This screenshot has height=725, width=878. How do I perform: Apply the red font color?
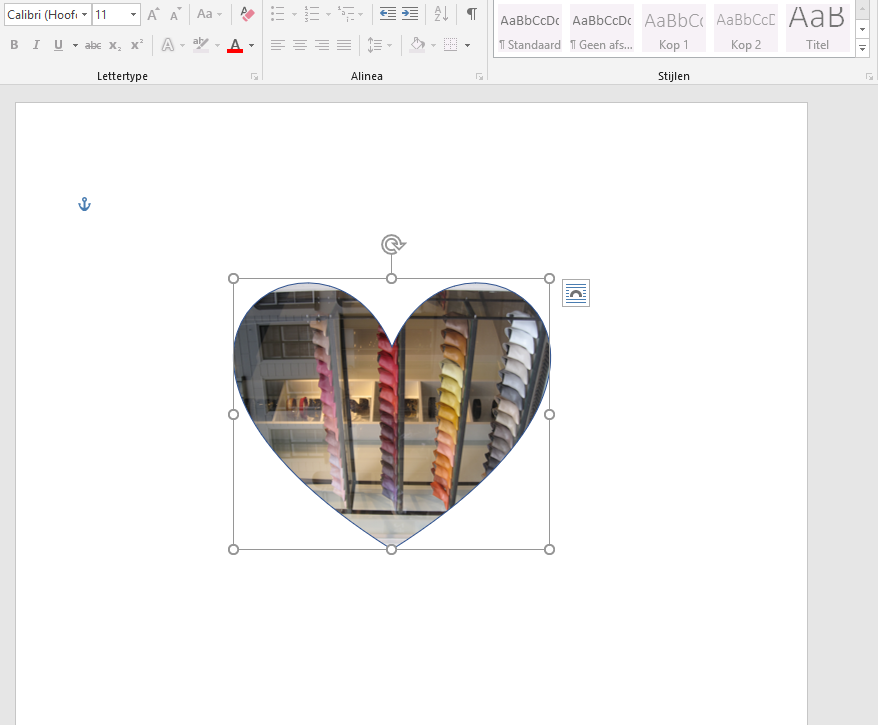pos(235,45)
